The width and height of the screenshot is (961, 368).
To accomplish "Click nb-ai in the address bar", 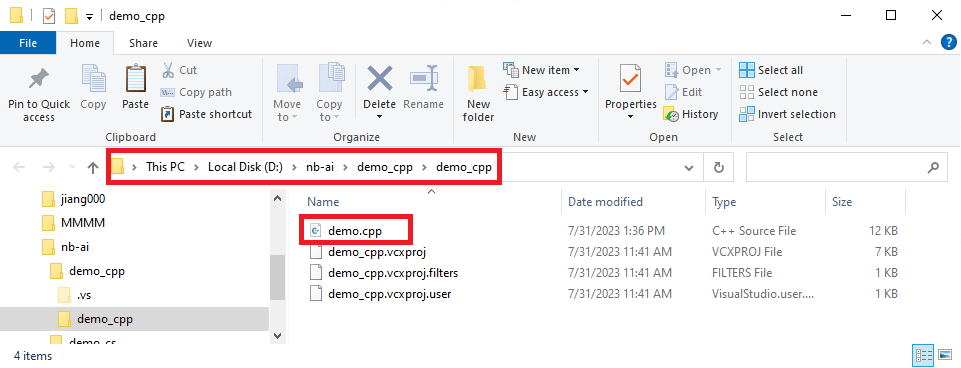I will tap(321, 167).
